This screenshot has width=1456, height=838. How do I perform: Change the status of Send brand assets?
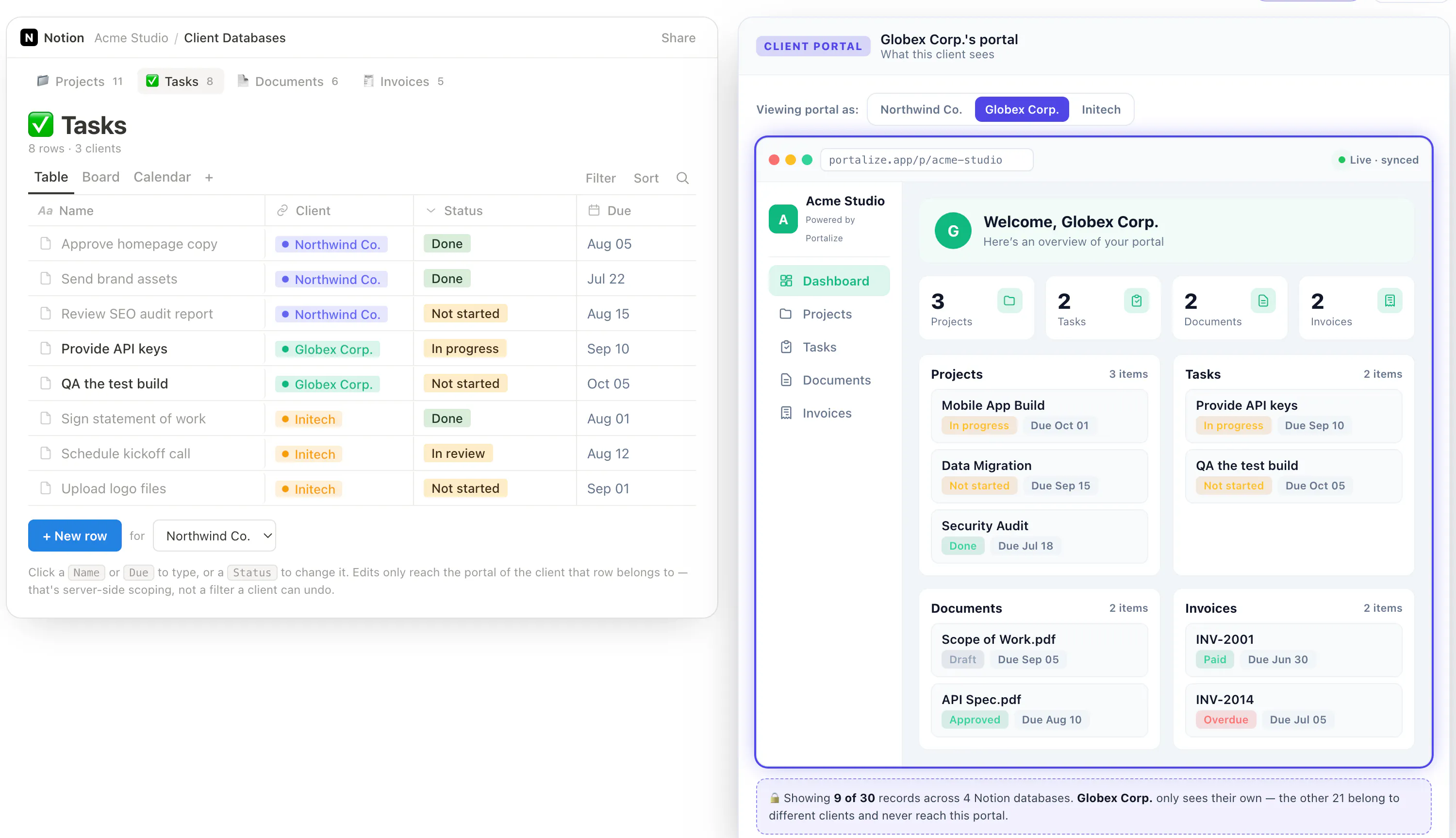pyautogui.click(x=447, y=279)
